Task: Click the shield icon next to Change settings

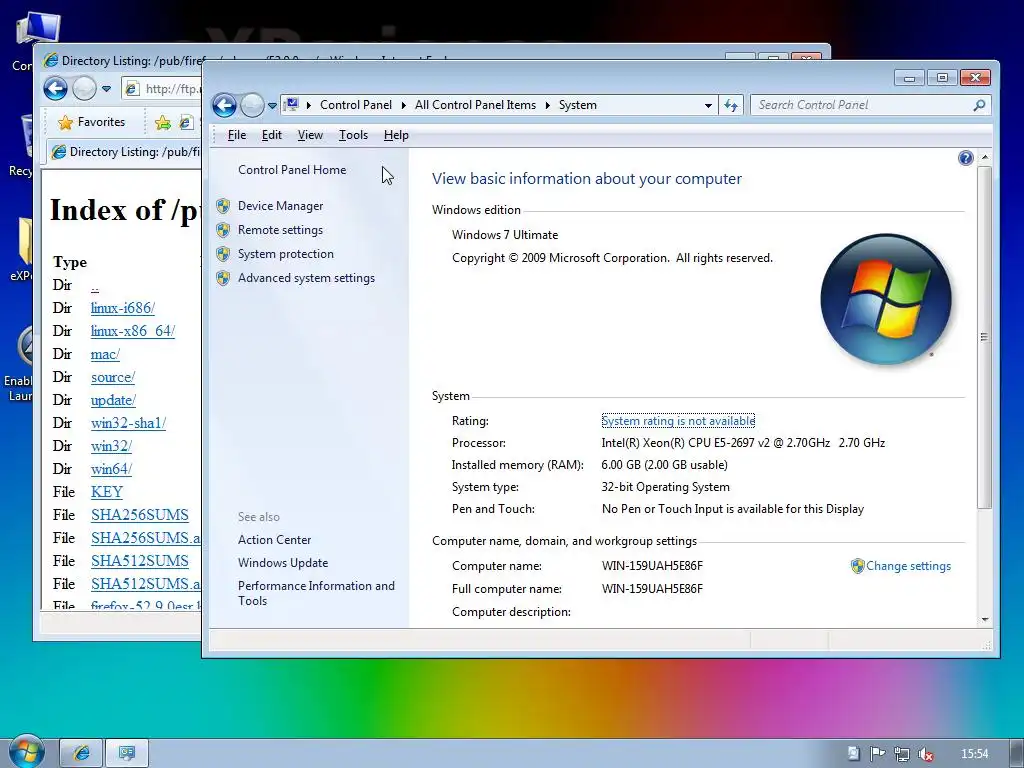Action: point(857,566)
